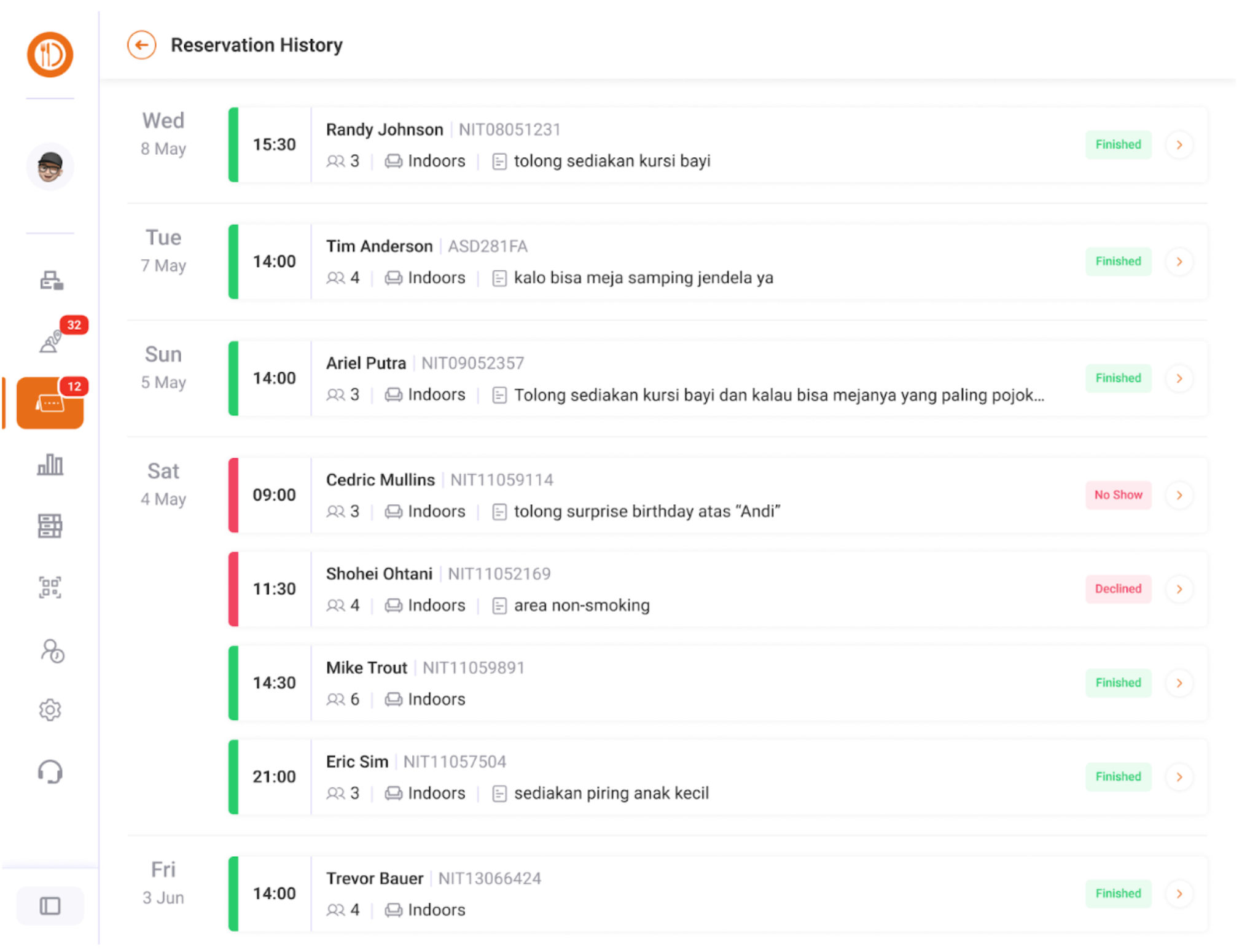Open the staff shift clock icon
1258x952 pixels.
tap(52, 651)
